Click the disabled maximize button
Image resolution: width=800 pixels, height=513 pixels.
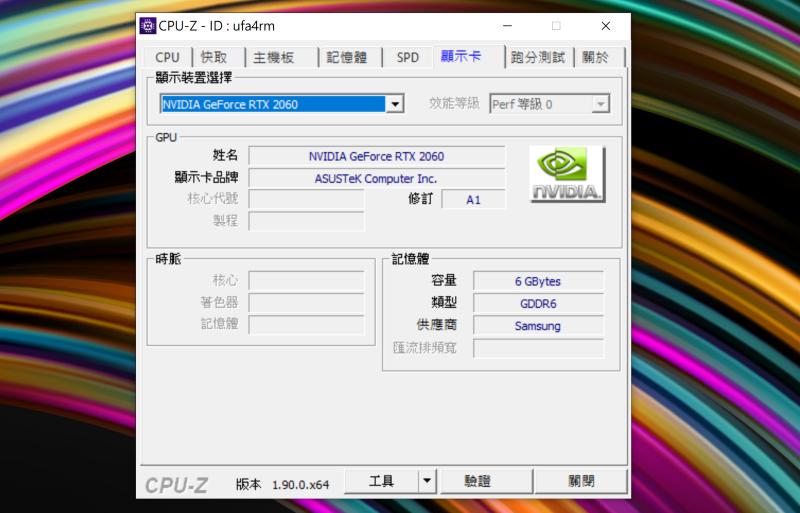click(x=556, y=26)
